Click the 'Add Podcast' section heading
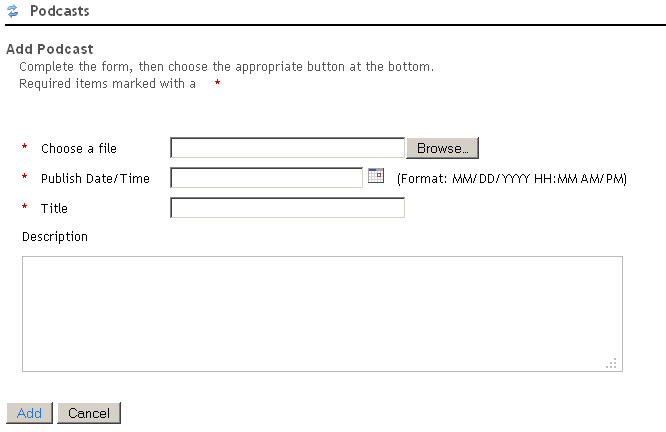 pyautogui.click(x=50, y=49)
